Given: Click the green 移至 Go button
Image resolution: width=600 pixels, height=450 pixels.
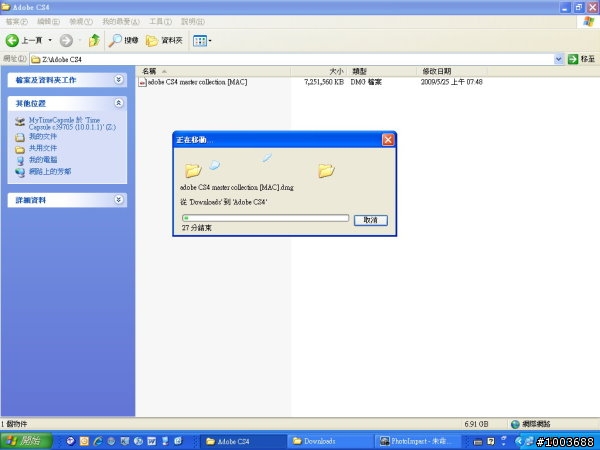Looking at the screenshot, I should tap(582, 59).
